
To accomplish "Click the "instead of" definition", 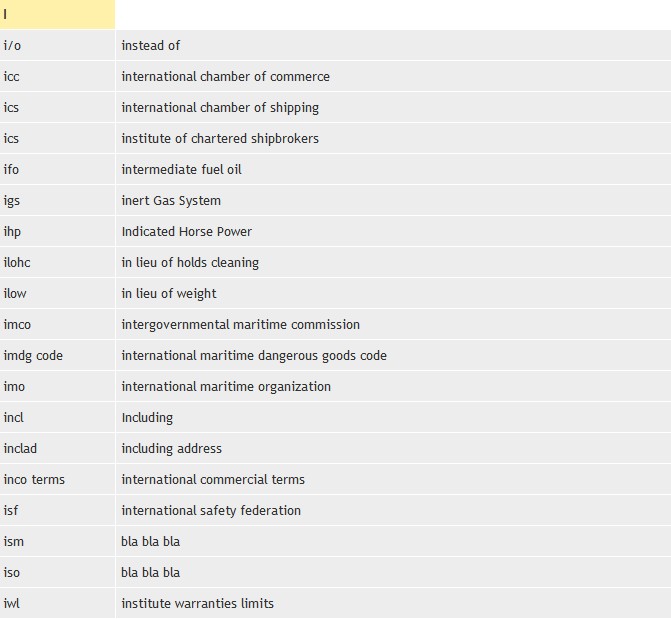I will point(151,45).
